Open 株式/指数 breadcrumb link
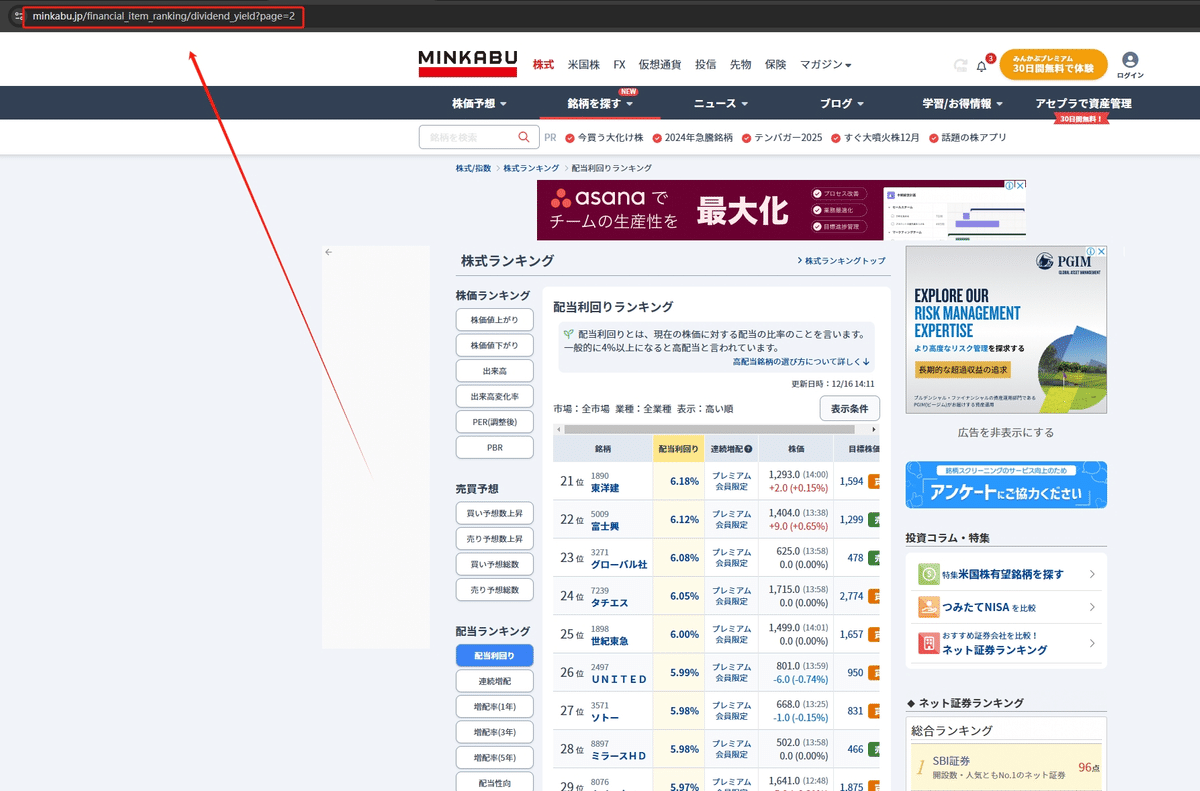 click(x=473, y=168)
